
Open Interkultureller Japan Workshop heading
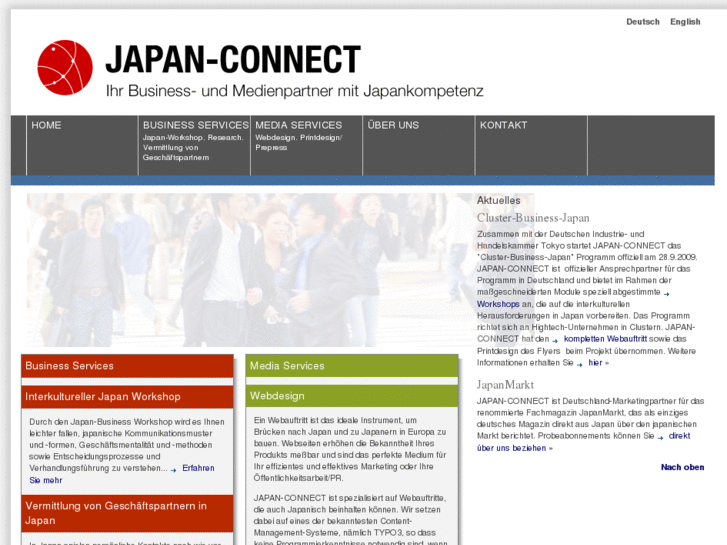pos(127,397)
